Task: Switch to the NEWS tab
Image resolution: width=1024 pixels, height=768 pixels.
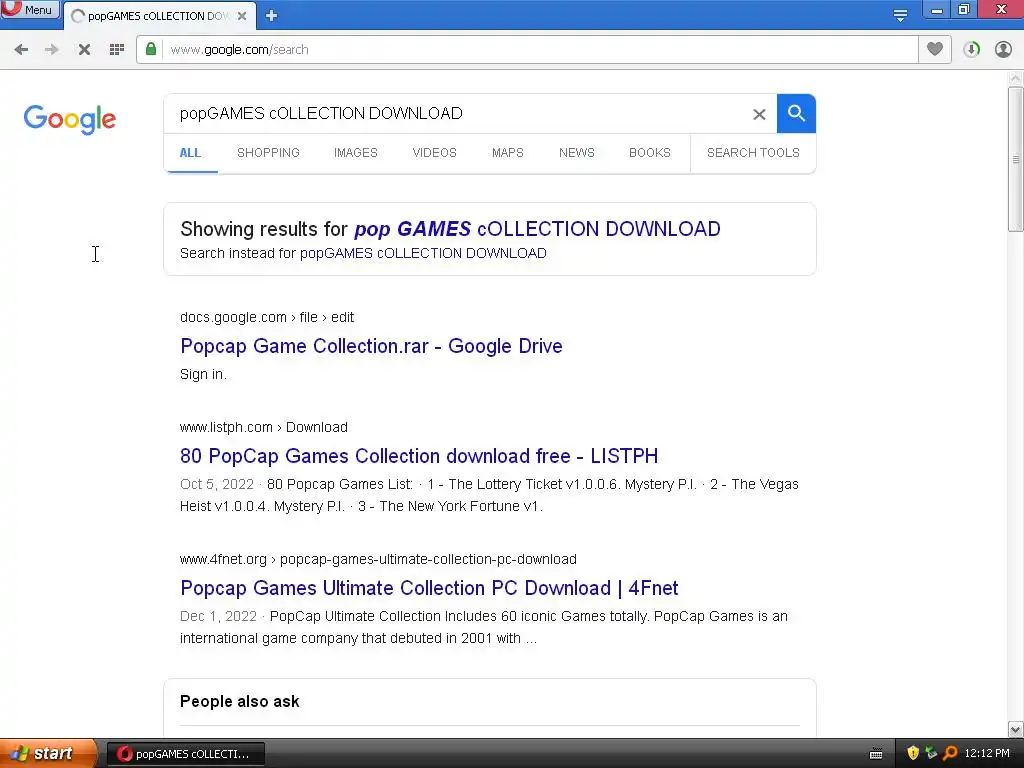Action: coord(577,153)
